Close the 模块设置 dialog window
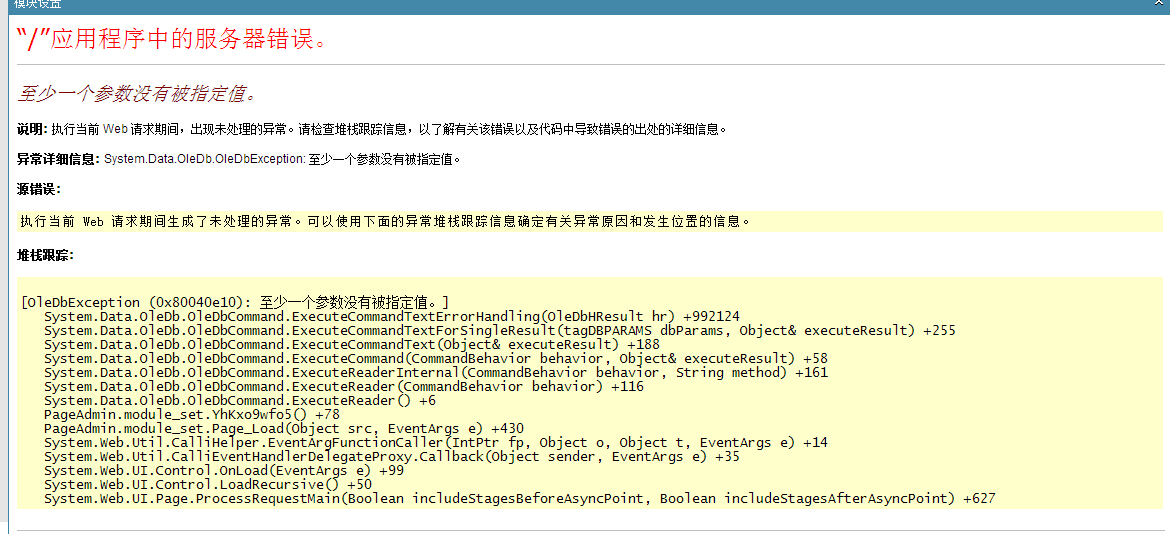The height and width of the screenshot is (534, 1170). (1157, 4)
